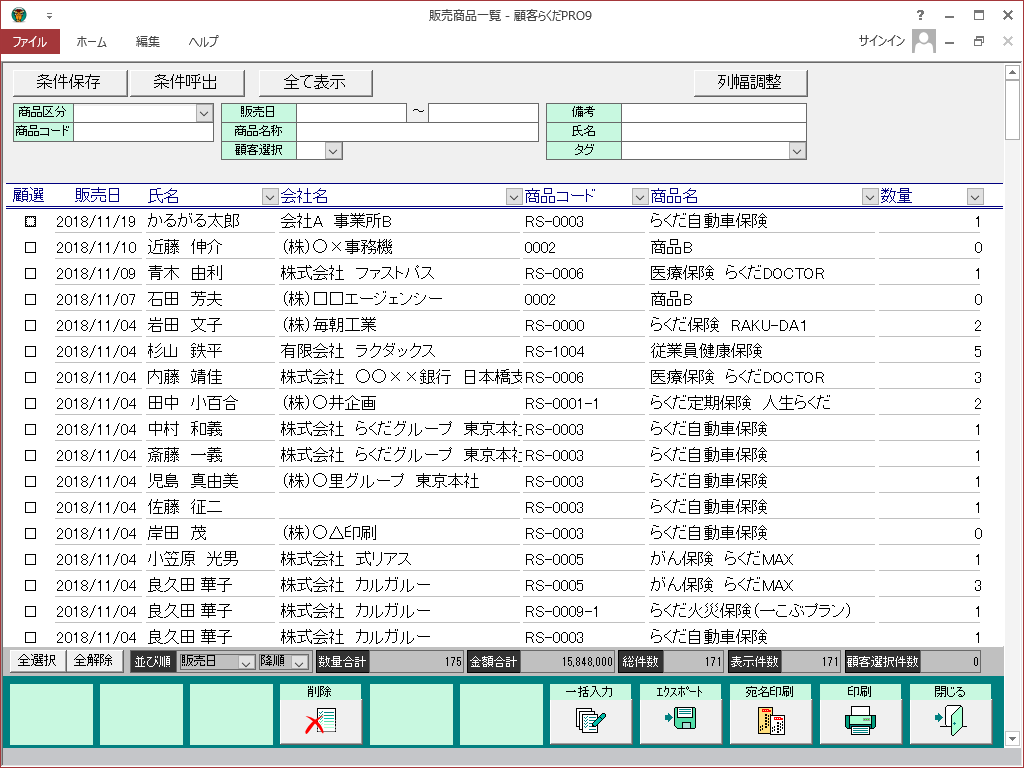Click product code RS-1004 cell

(583, 351)
